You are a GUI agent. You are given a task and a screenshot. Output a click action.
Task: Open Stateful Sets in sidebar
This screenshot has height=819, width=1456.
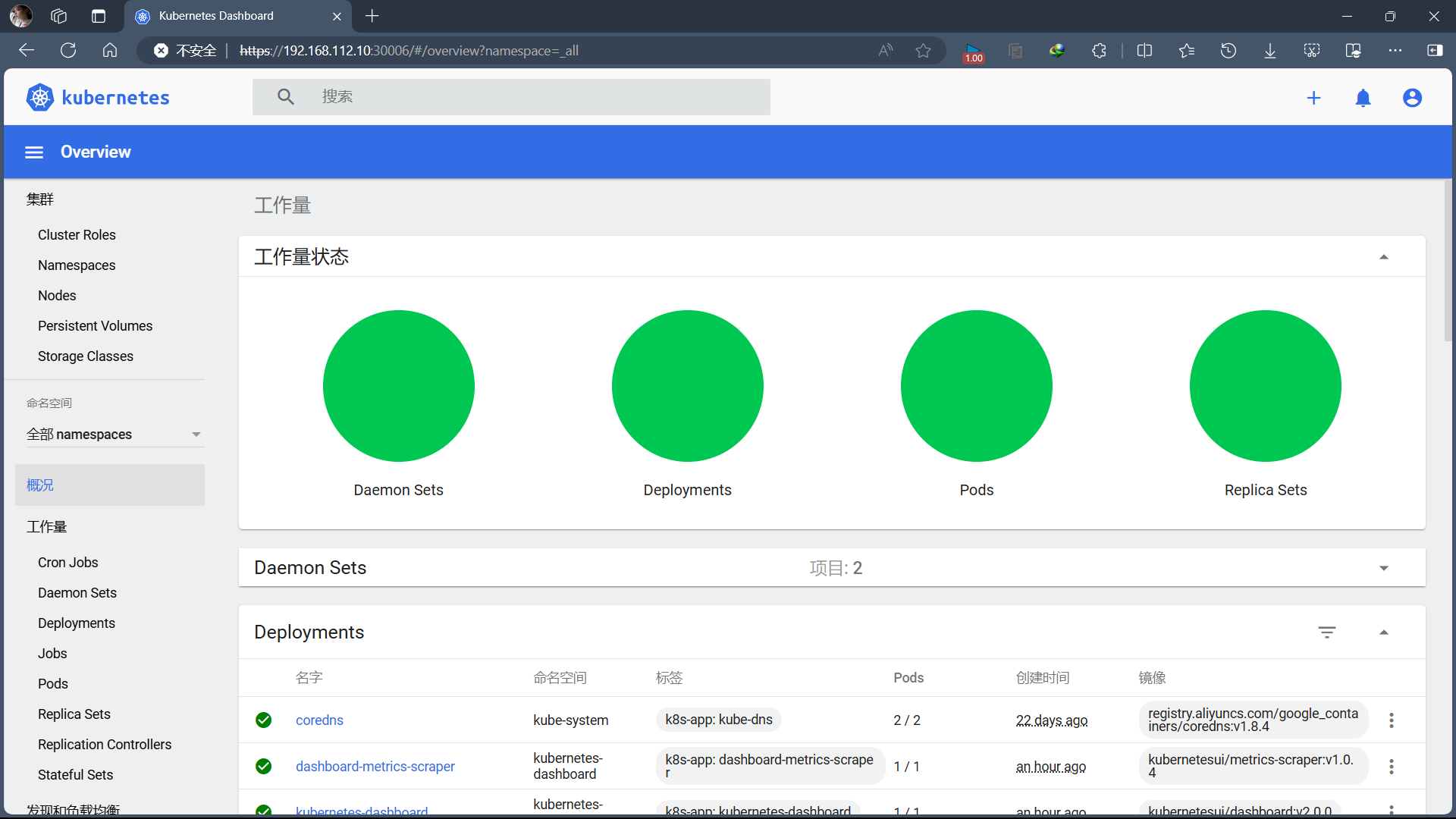75,775
